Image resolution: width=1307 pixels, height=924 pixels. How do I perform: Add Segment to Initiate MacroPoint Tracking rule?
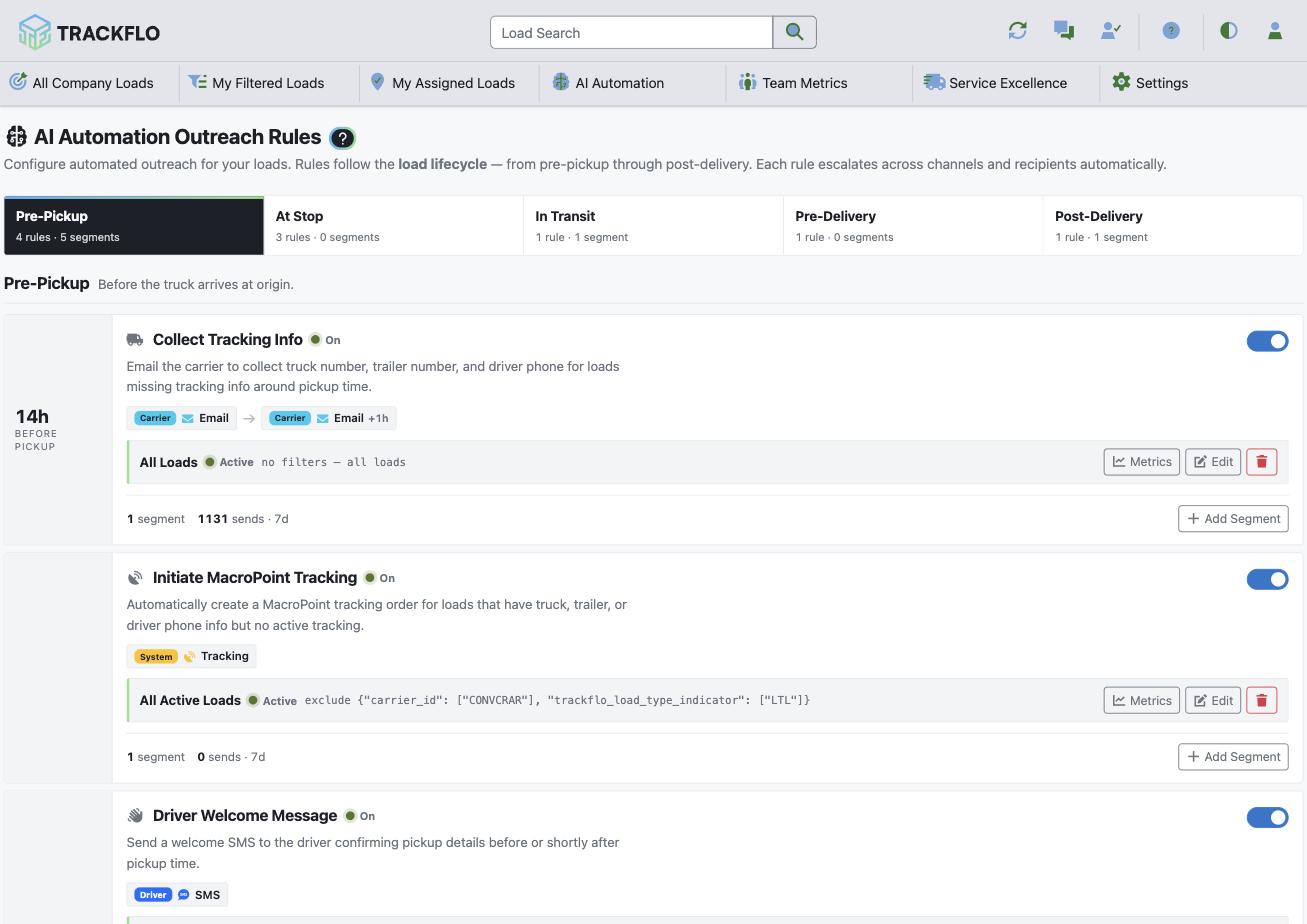pos(1233,757)
